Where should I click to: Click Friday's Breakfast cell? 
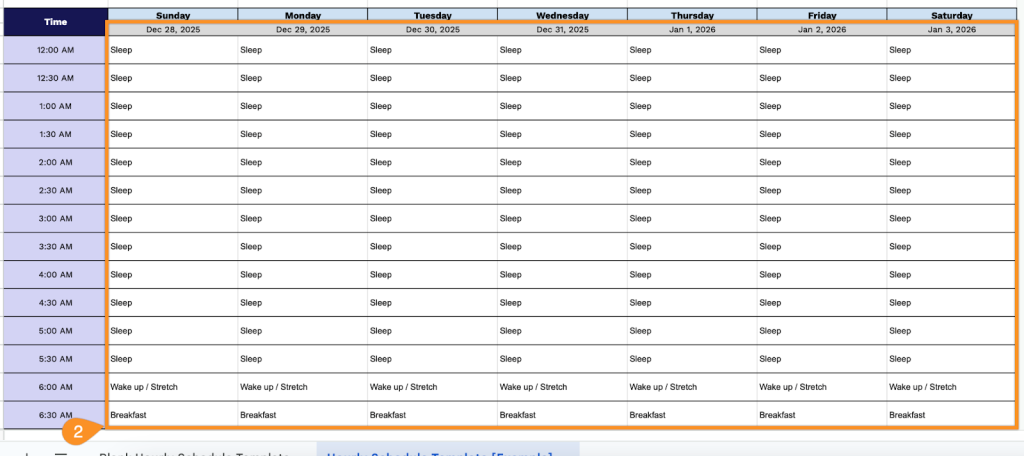[x=821, y=414]
